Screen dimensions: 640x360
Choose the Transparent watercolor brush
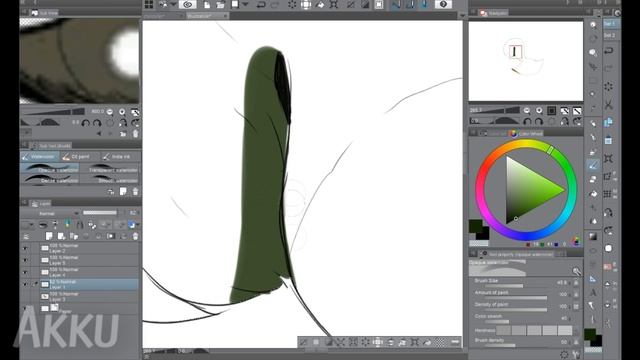point(110,169)
